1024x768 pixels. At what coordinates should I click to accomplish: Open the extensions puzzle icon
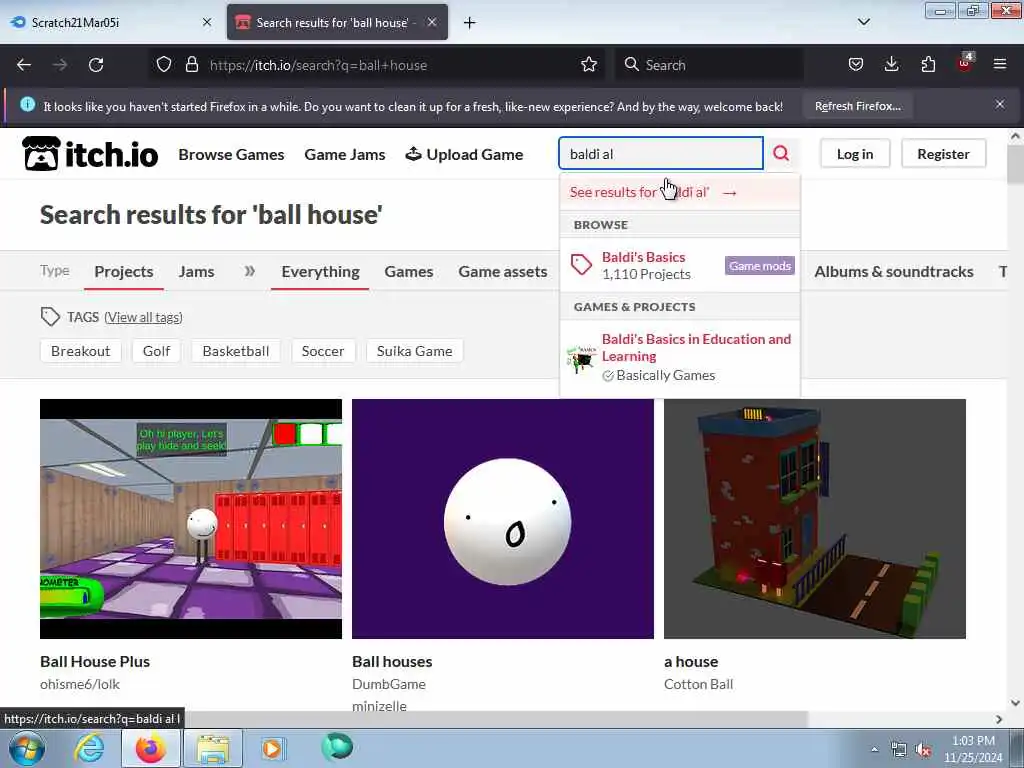pyautogui.click(x=928, y=65)
